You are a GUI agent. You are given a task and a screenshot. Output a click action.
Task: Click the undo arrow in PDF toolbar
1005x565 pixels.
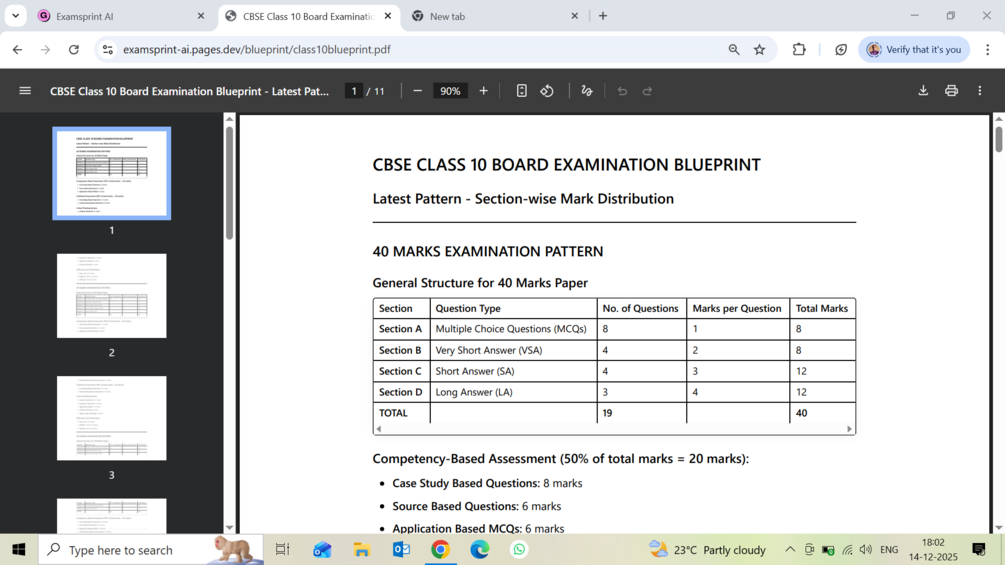point(622,91)
